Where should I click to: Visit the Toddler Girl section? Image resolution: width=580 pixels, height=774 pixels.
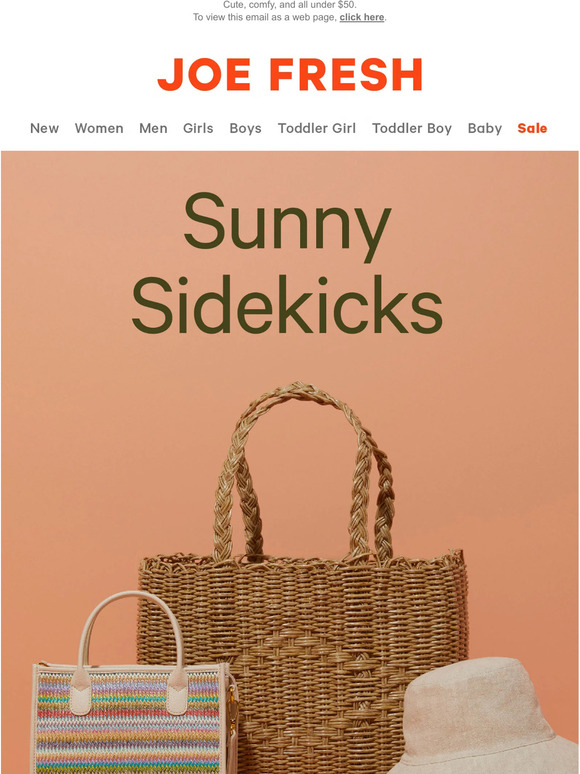tap(316, 128)
